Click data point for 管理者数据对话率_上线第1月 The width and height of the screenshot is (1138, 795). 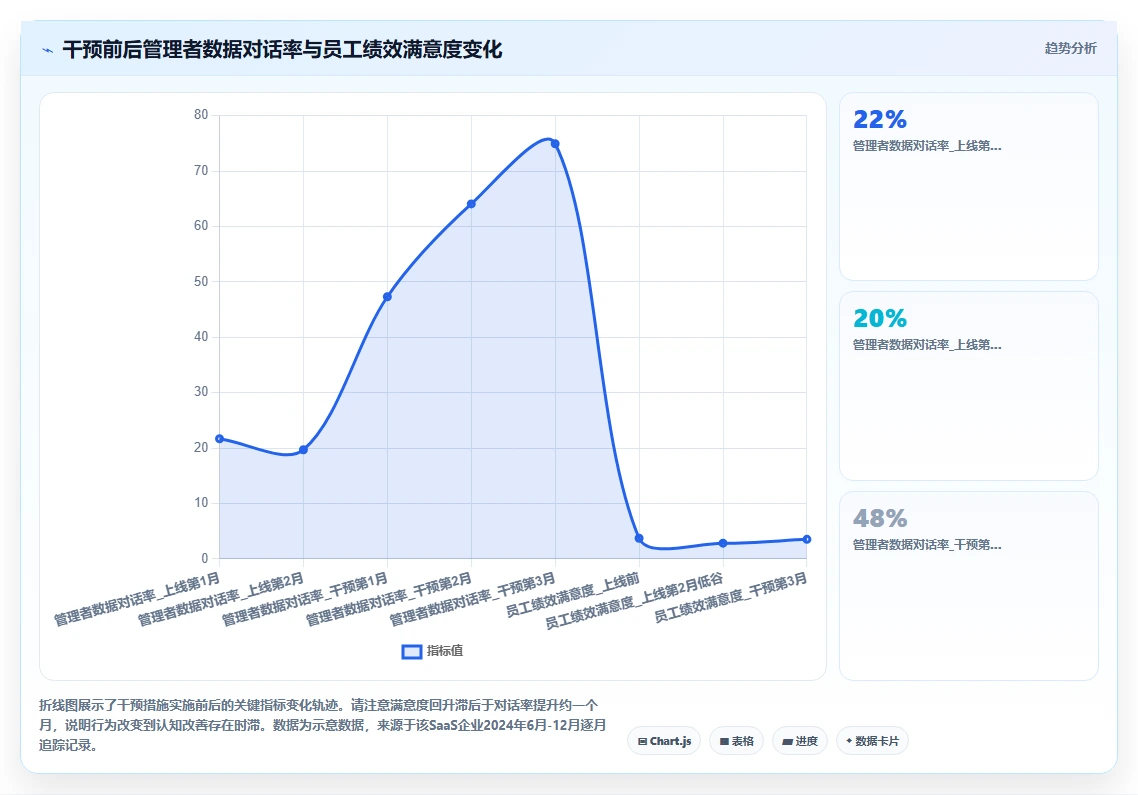[219, 439]
